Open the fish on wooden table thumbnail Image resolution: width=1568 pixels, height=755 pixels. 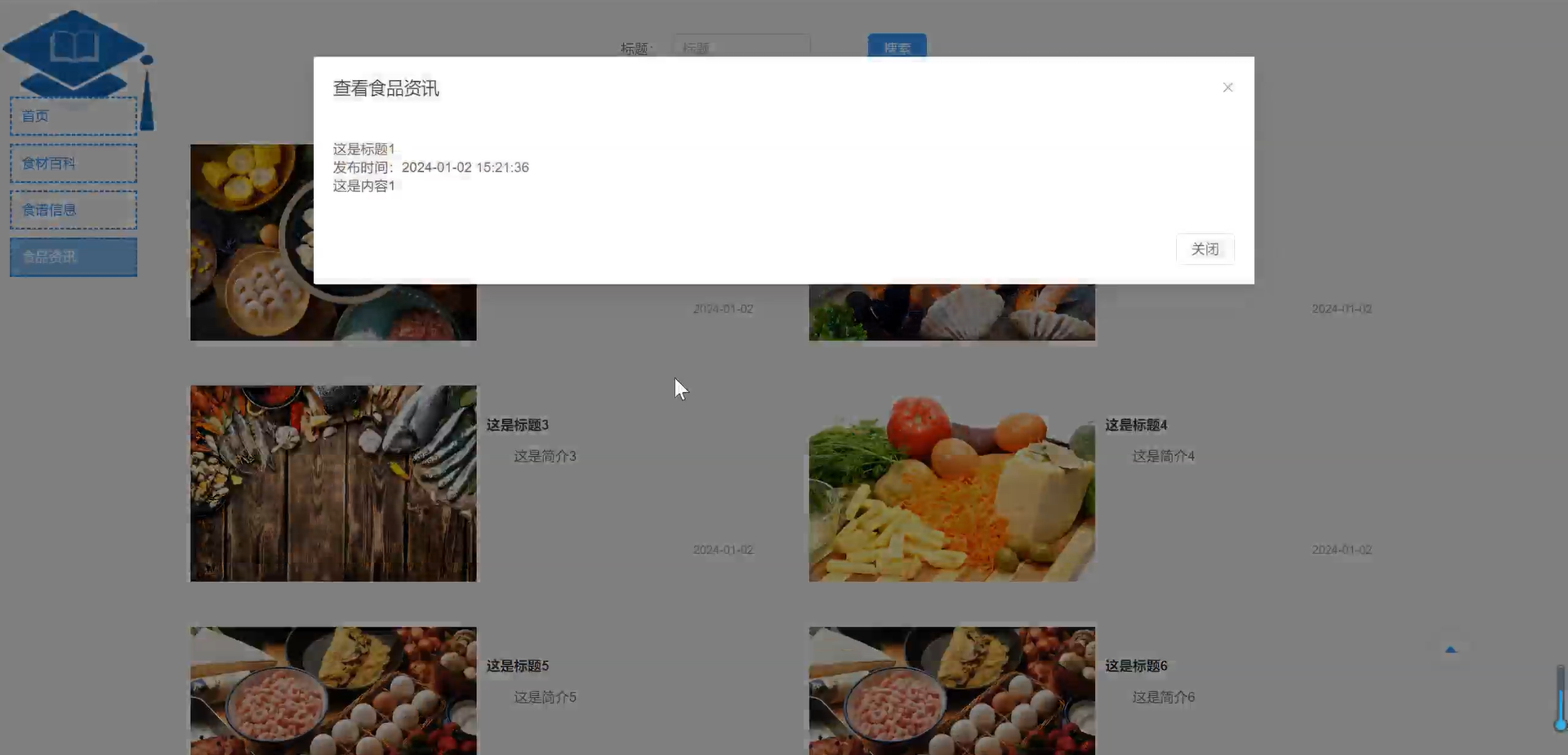coord(333,484)
